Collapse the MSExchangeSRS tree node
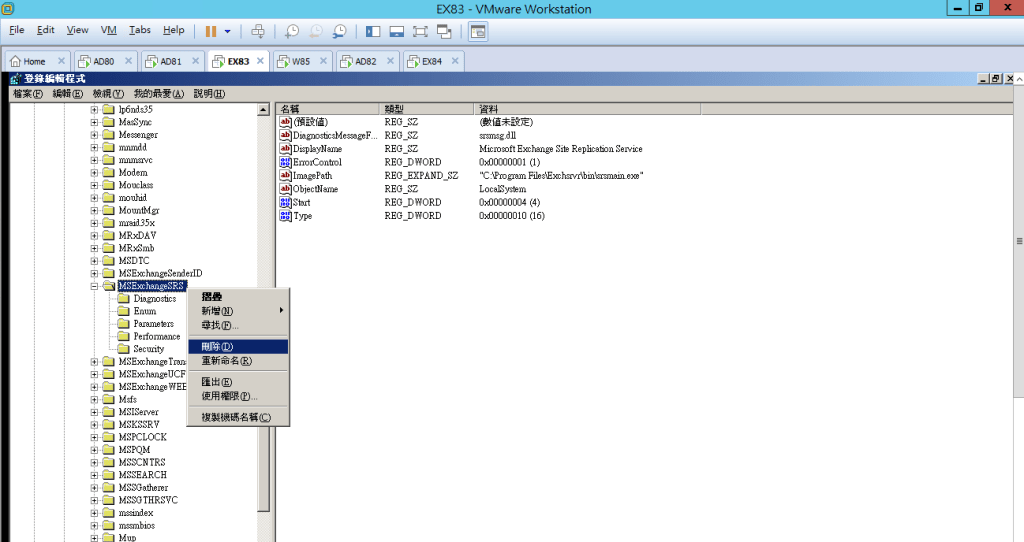 (x=95, y=286)
